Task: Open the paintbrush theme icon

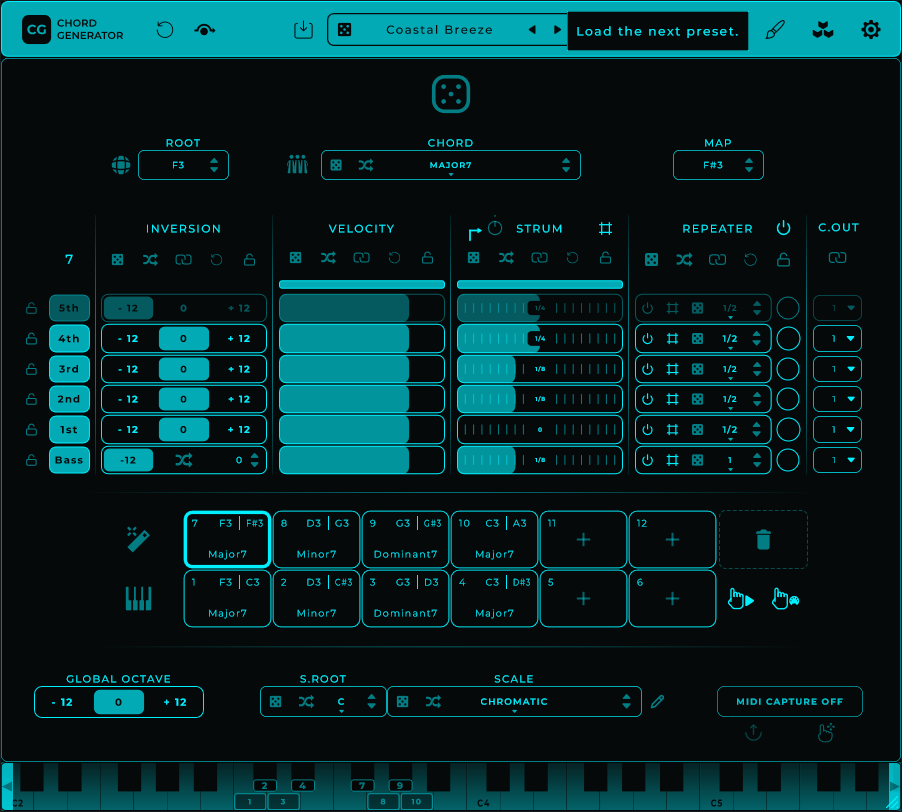Action: [x=775, y=30]
